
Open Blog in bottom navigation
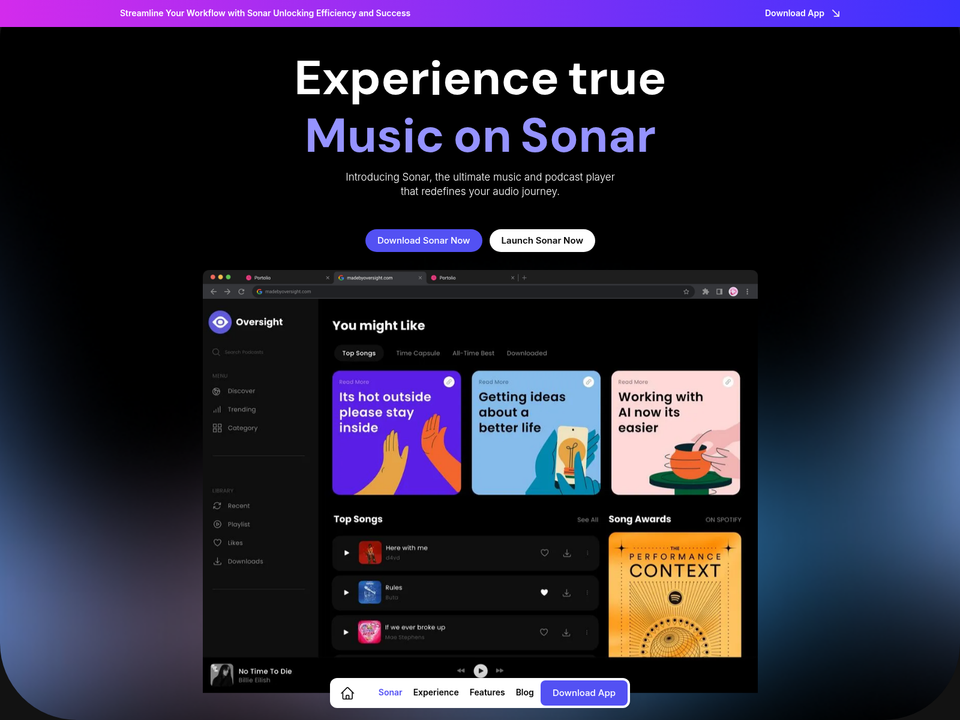click(x=525, y=692)
